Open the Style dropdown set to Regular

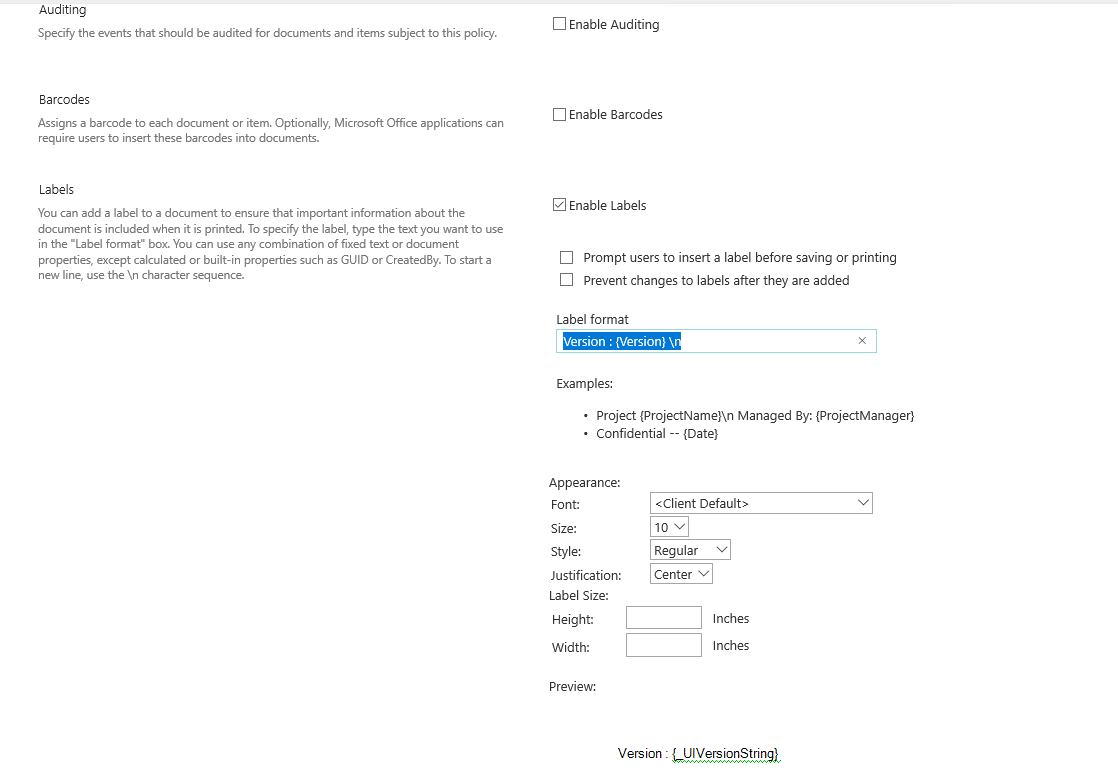[x=690, y=550]
